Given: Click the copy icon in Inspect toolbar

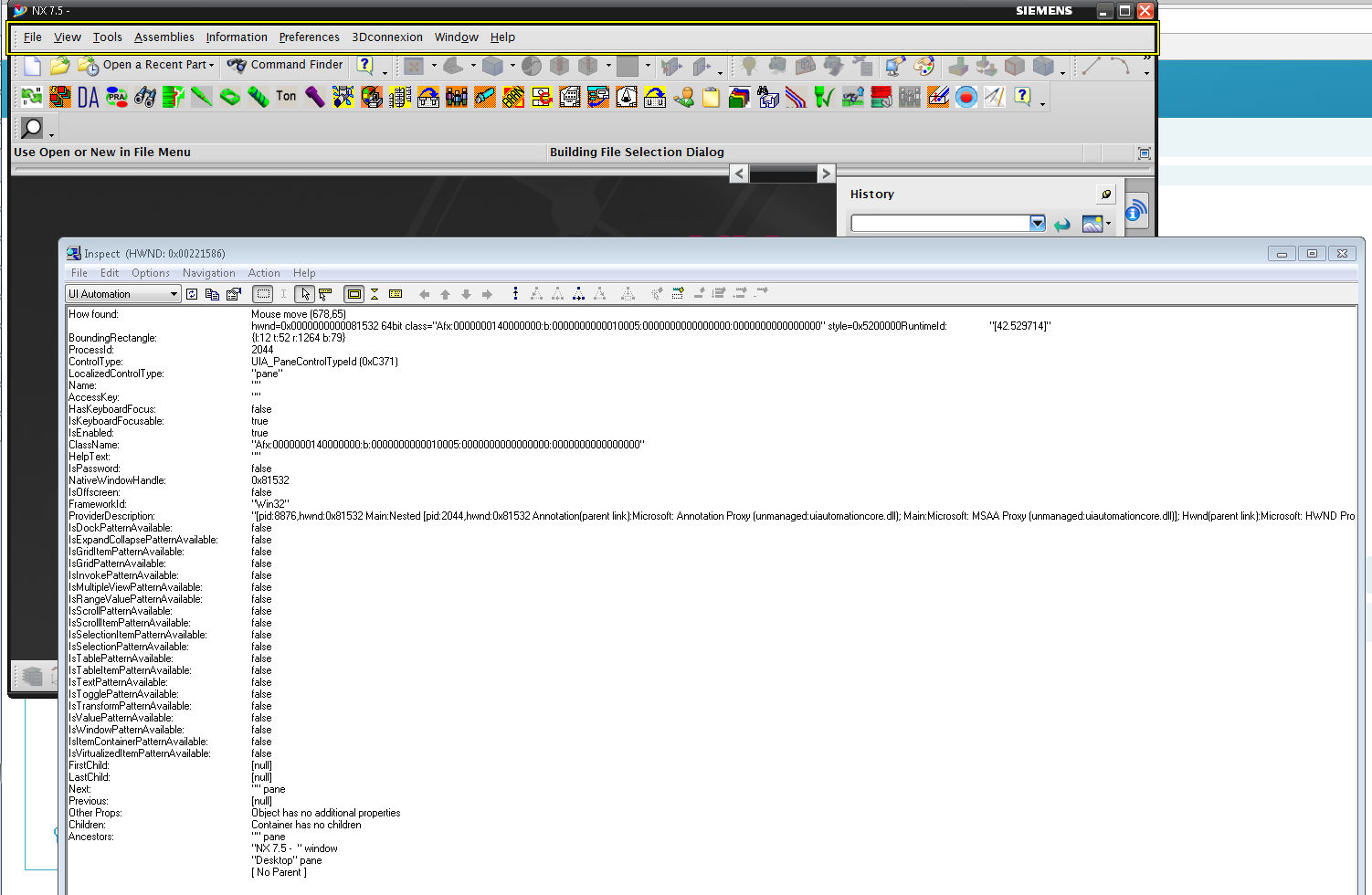Looking at the screenshot, I should coord(213,294).
